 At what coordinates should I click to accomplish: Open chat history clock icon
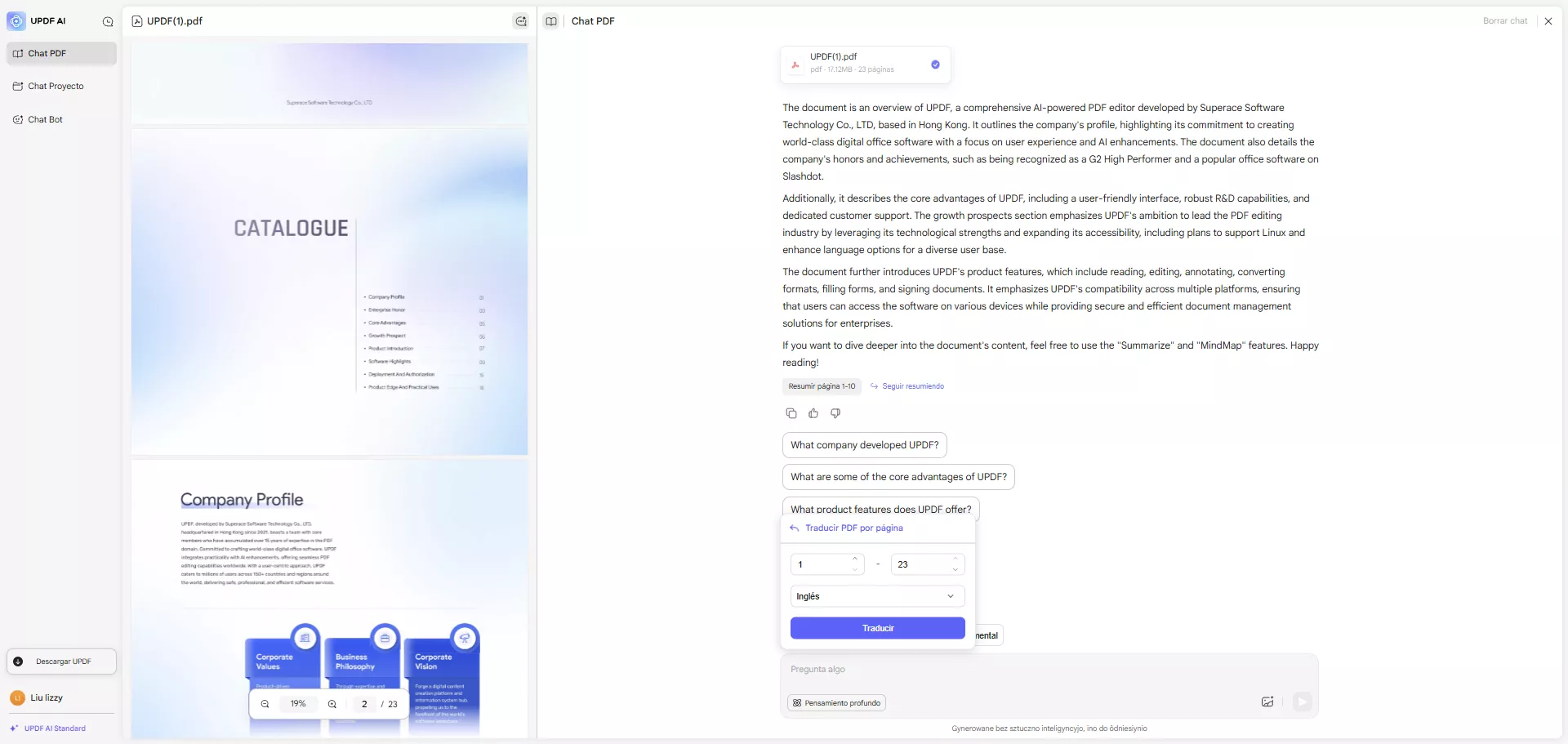point(108,22)
